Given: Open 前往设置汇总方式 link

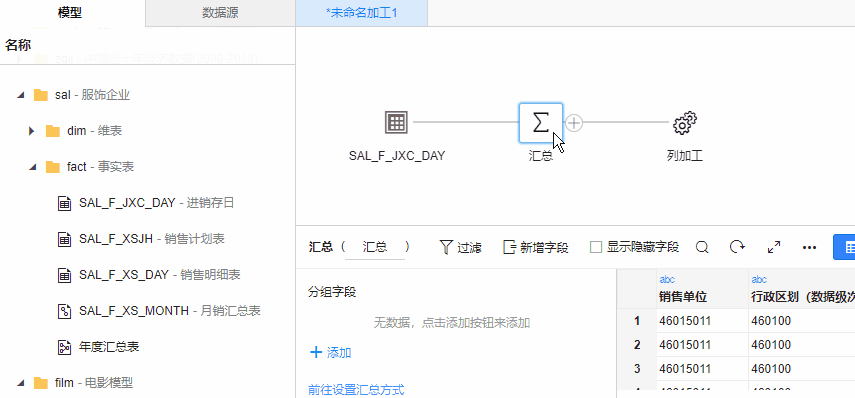Looking at the screenshot, I should [356, 390].
